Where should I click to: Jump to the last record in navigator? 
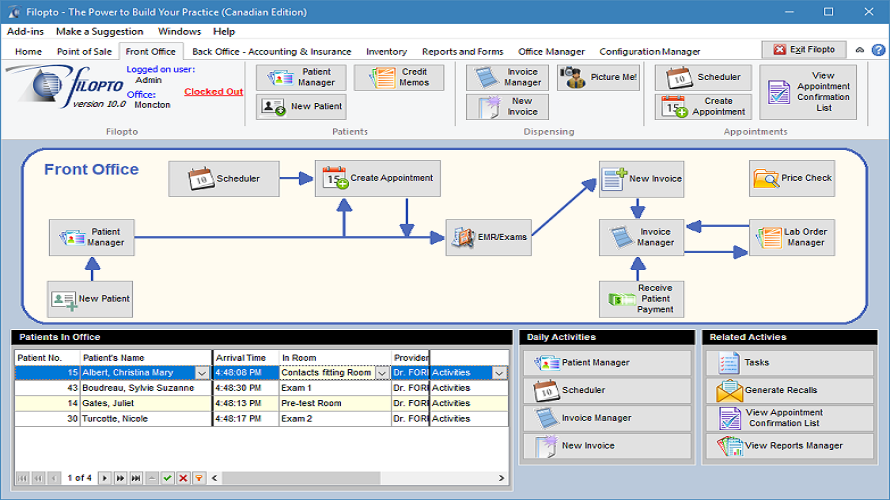(136, 478)
